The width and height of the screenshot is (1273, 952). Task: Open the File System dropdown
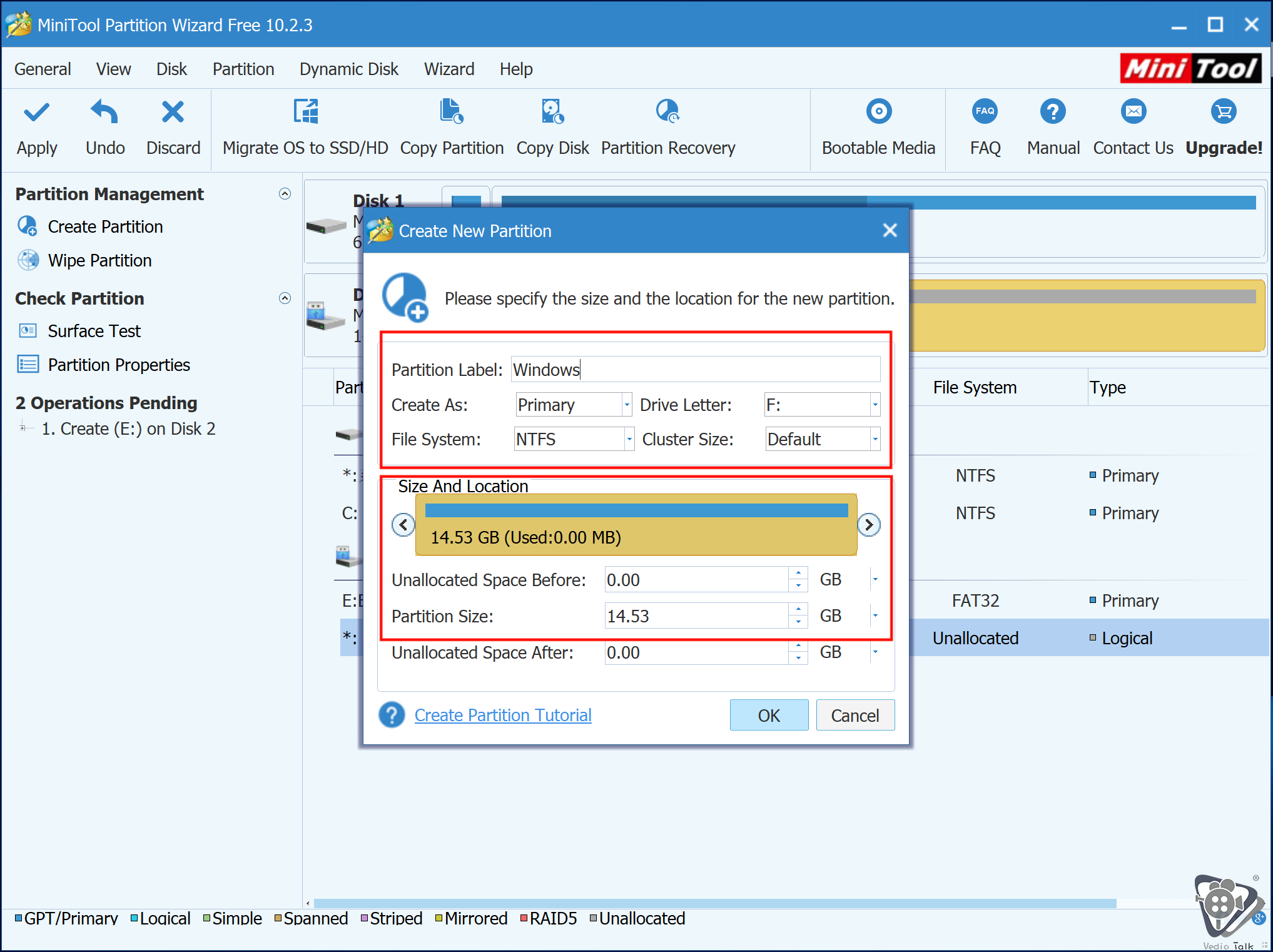pos(629,439)
